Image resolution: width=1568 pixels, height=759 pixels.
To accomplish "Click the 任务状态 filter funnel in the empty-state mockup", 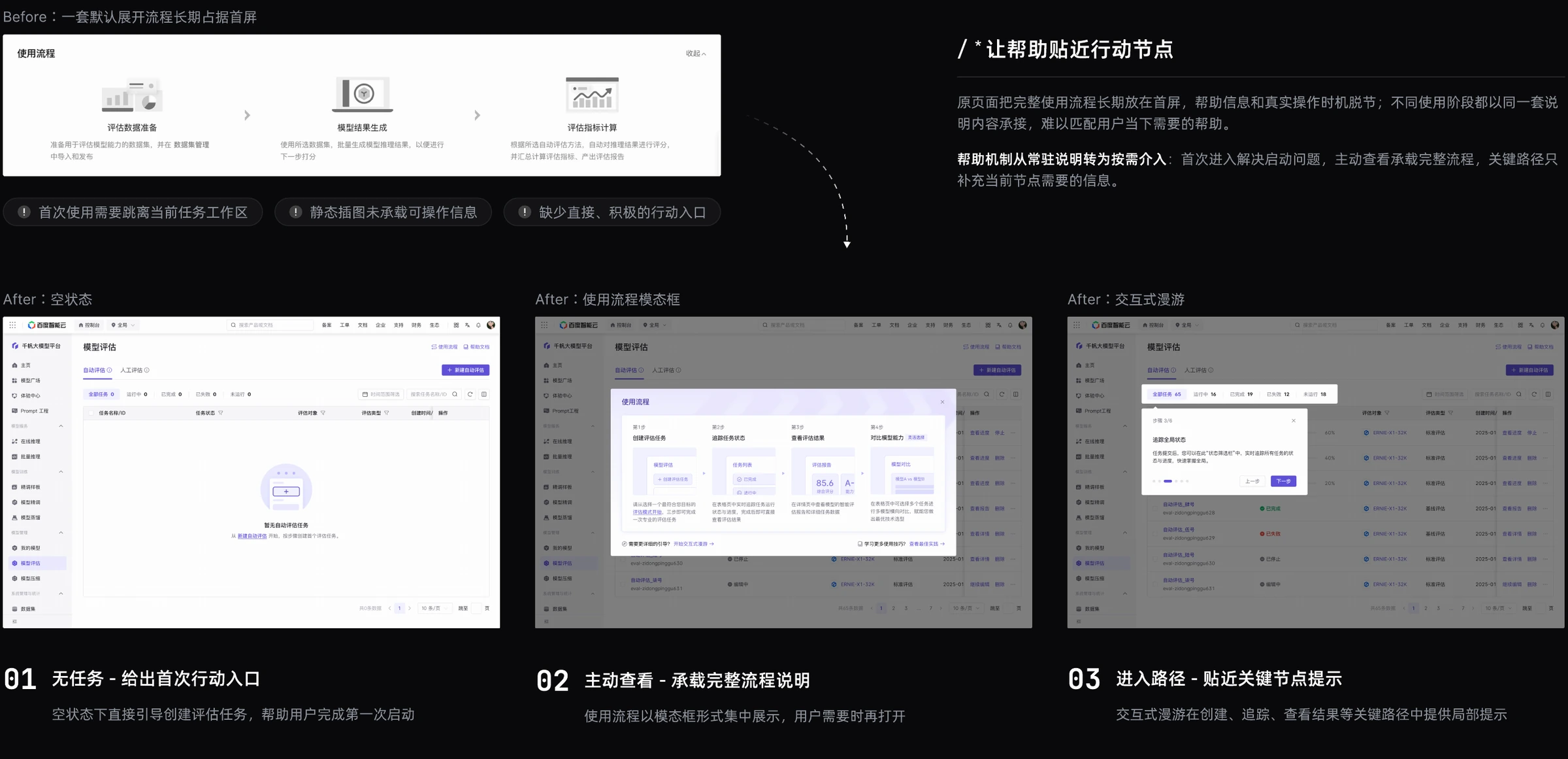I will 221,413.
